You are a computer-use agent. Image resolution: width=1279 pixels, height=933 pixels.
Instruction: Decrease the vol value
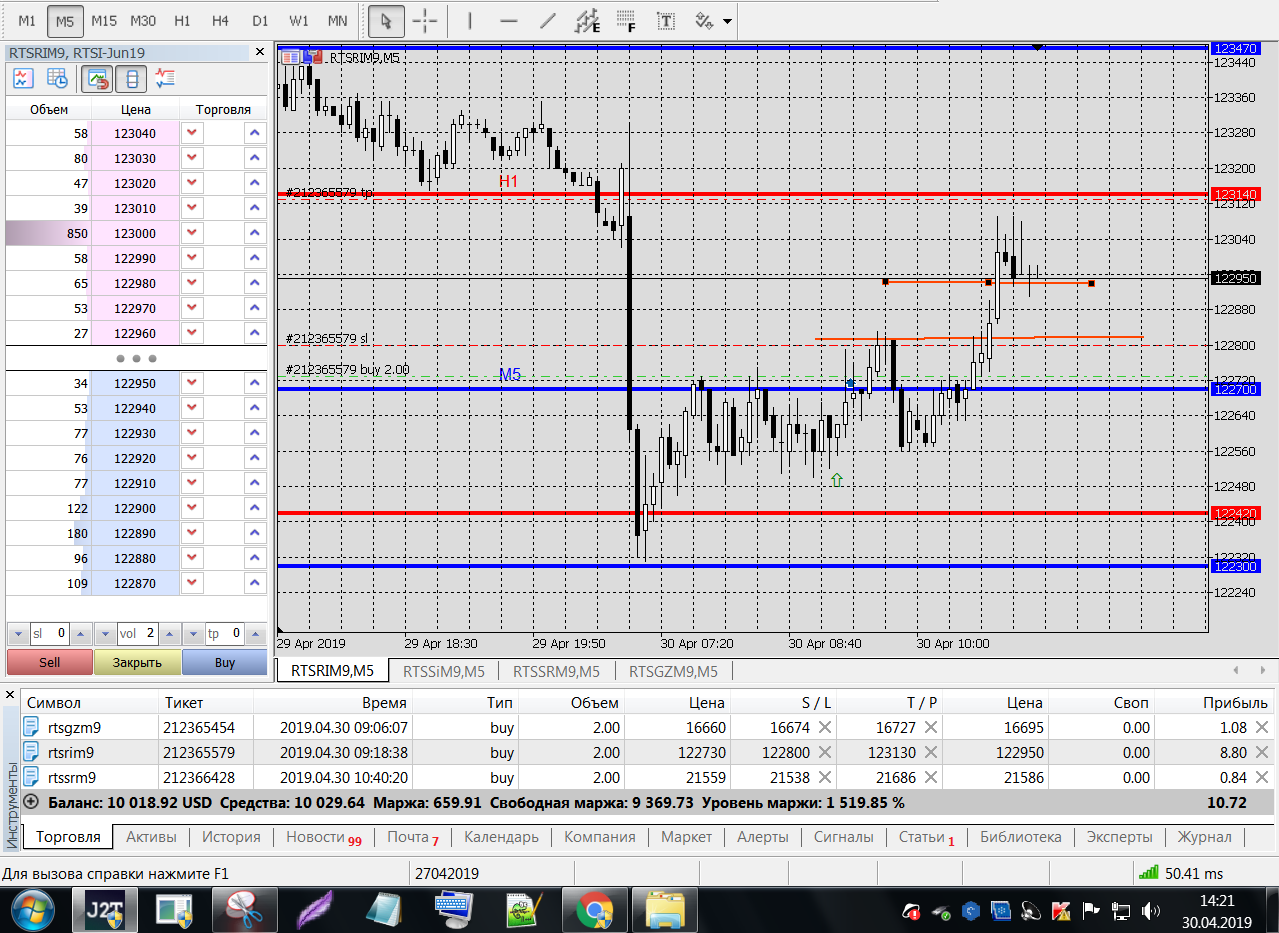[x=106, y=633]
